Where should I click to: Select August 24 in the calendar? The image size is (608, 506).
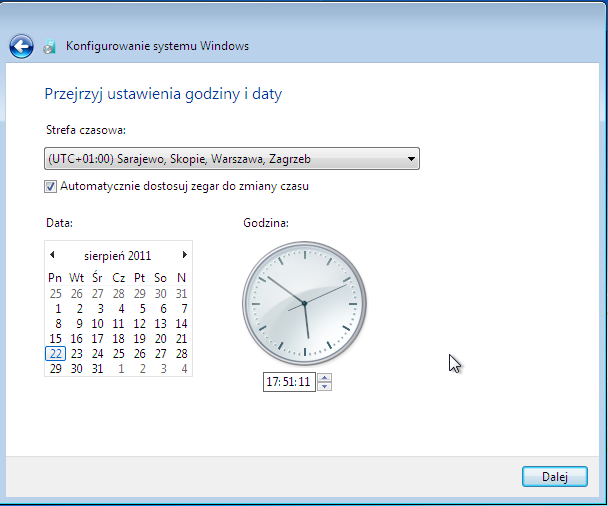[97, 354]
